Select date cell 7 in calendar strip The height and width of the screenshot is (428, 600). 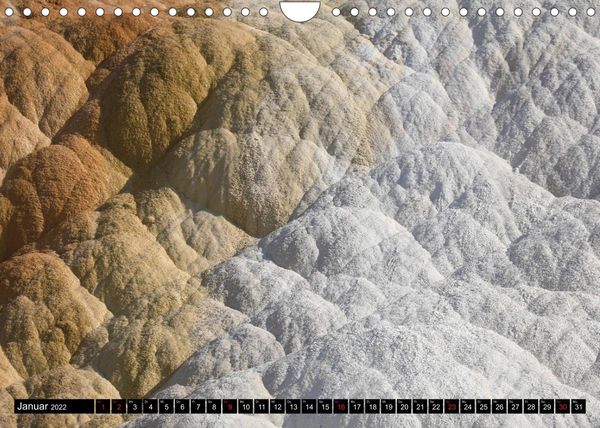click(x=198, y=407)
